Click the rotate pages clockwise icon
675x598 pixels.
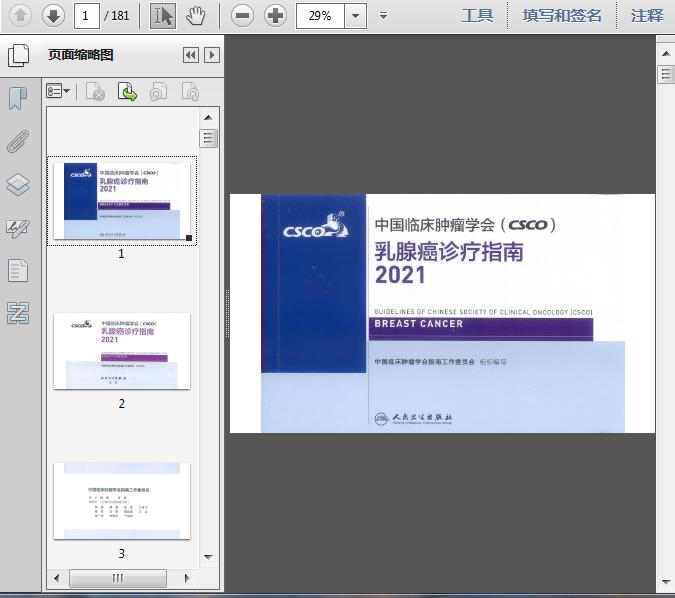click(190, 92)
